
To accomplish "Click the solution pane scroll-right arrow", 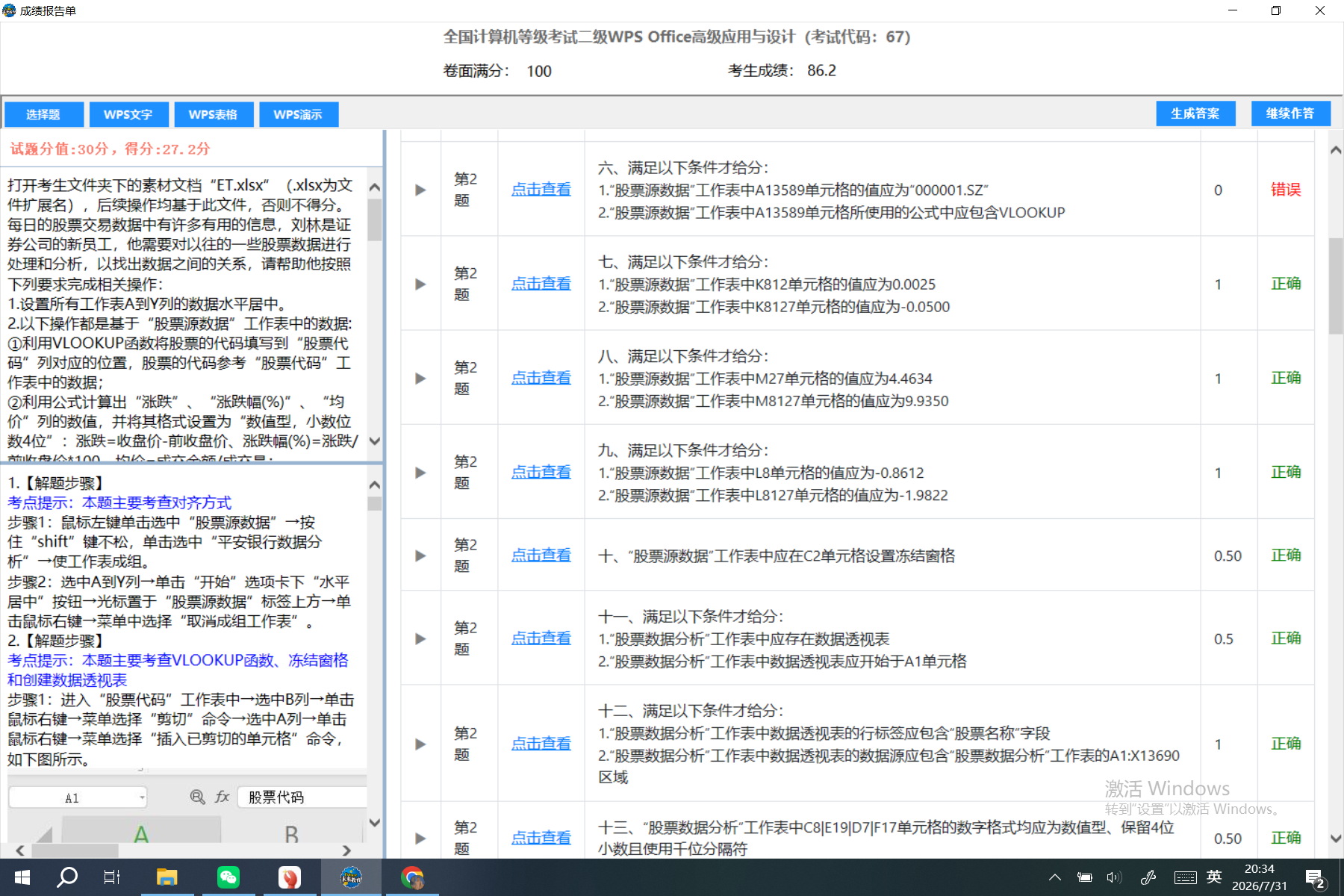I will [x=346, y=850].
